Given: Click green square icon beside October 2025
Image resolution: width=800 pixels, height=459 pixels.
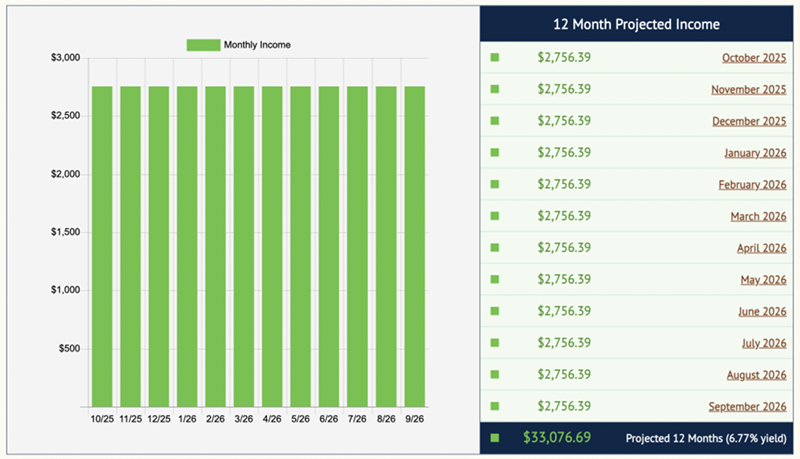Looking at the screenshot, I should tap(494, 57).
